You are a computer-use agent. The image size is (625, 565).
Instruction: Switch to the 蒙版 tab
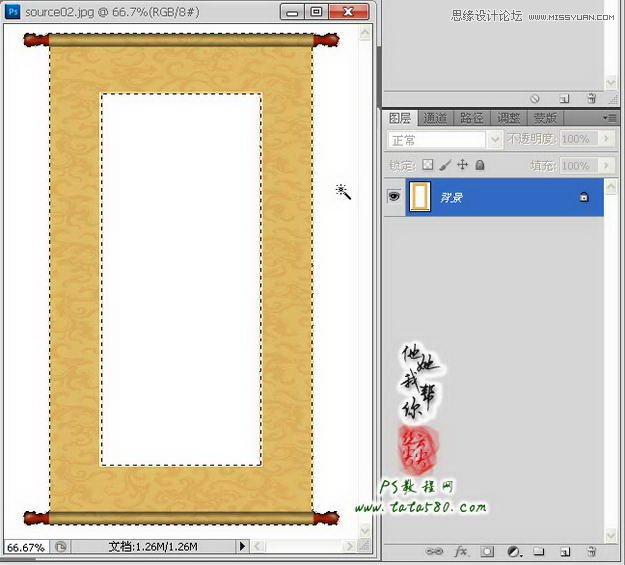[x=545, y=118]
